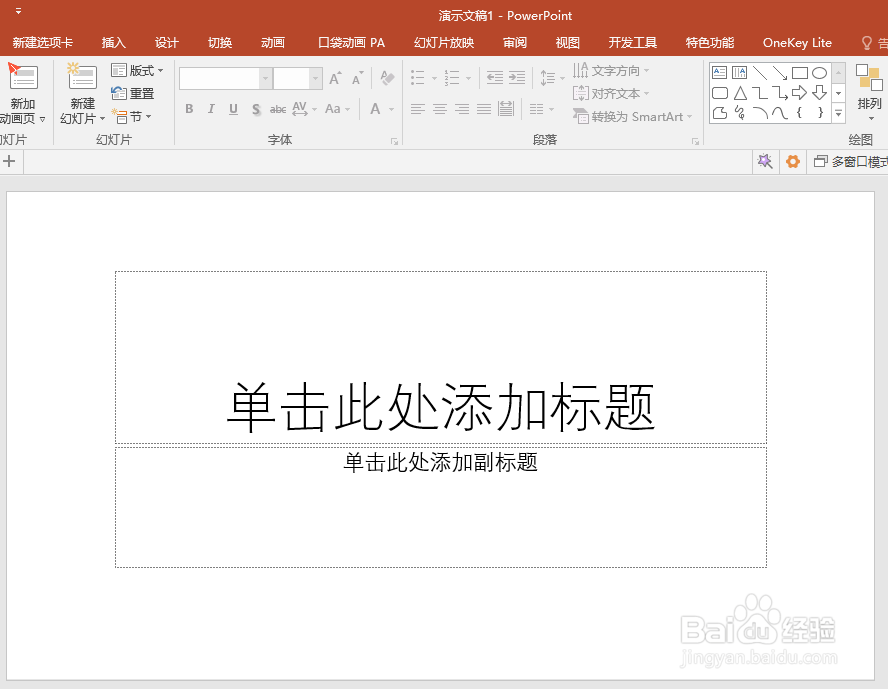Select the rectangle shape tool
This screenshot has height=689, width=888.
(x=800, y=74)
